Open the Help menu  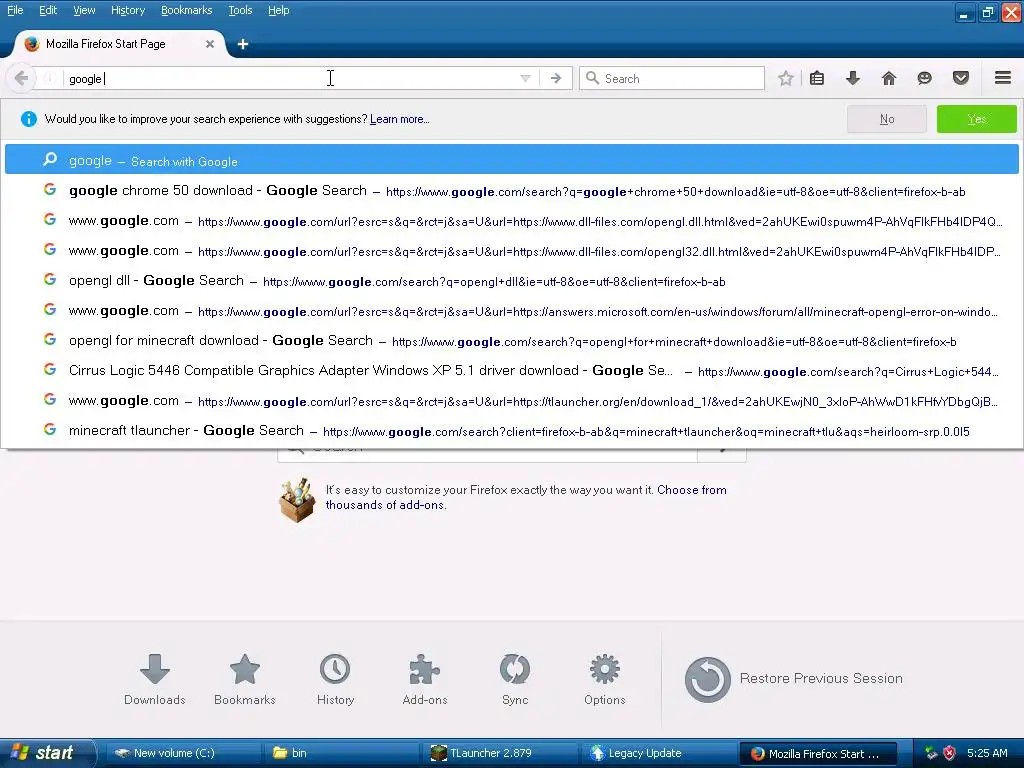pos(278,10)
